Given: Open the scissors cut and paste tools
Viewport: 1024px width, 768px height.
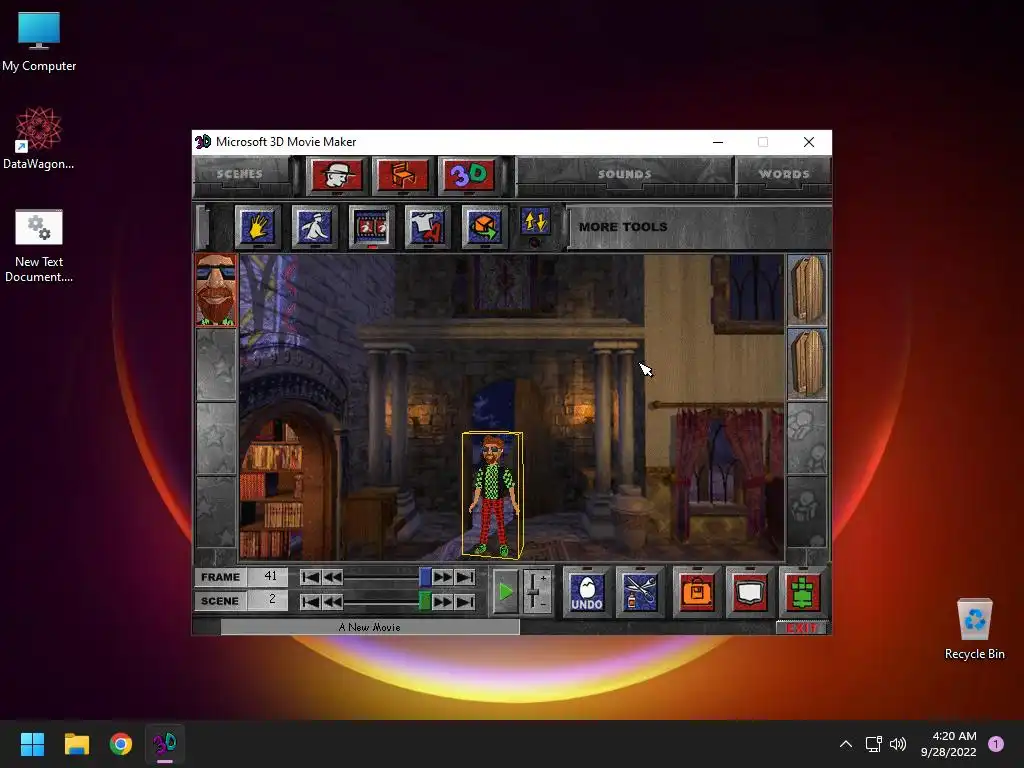Looking at the screenshot, I should [640, 592].
